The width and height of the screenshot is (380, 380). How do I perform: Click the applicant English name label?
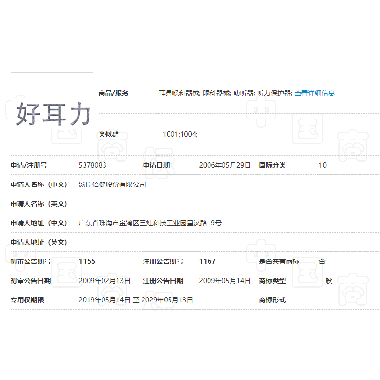click(39, 204)
